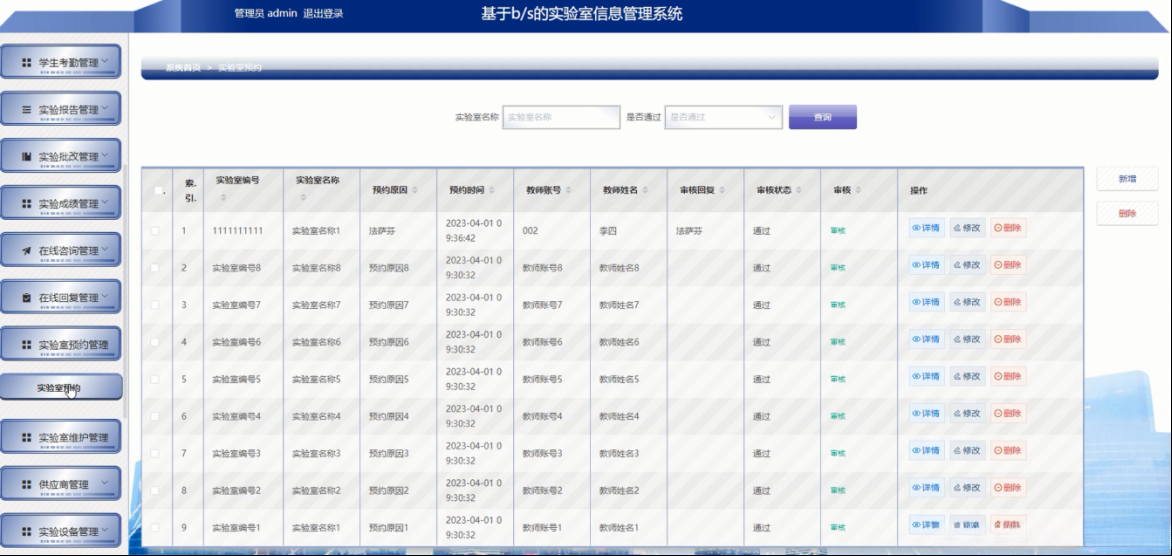This screenshot has height=556, width=1172.
Task: Sort by 审核回复 using its sort arrows
Action: pyautogui.click(x=721, y=191)
